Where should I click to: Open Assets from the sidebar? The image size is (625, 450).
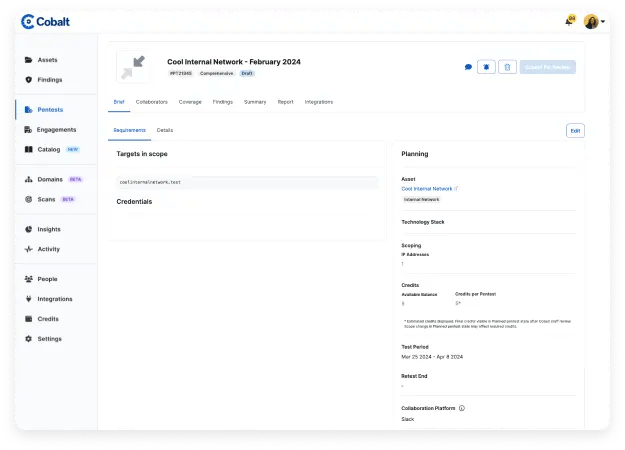pyautogui.click(x=47, y=60)
